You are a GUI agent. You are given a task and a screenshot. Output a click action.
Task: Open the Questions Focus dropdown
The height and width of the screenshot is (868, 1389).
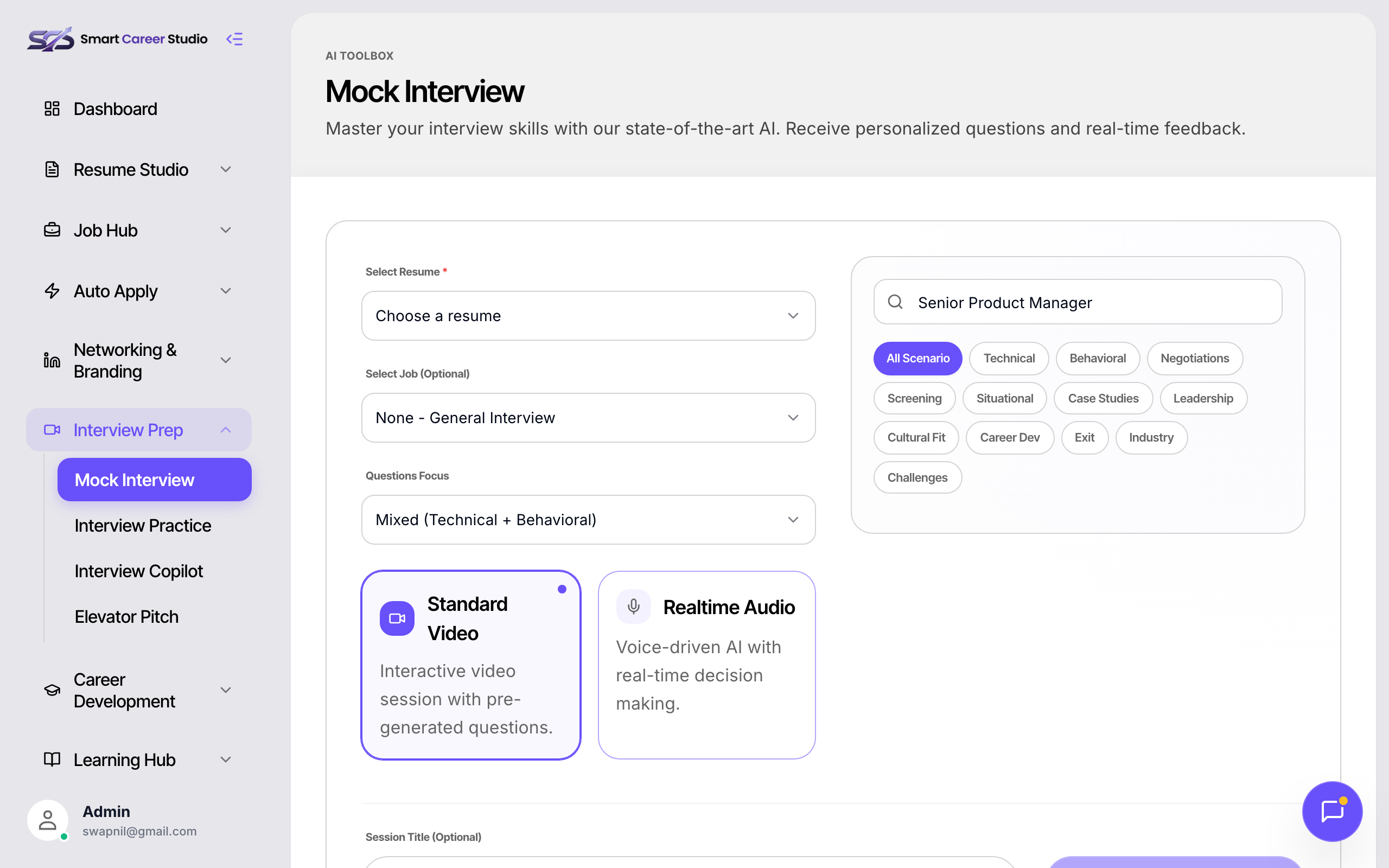point(588,520)
